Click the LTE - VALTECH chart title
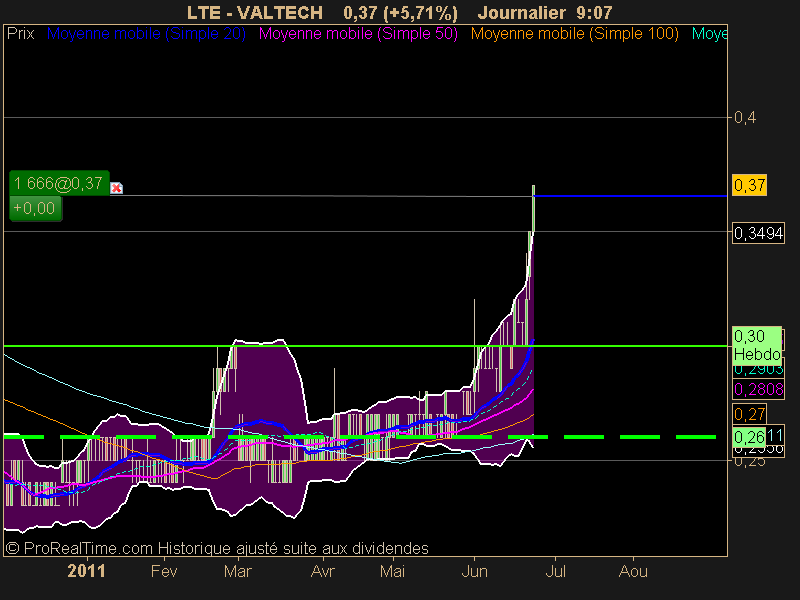The image size is (800, 600). [255, 12]
